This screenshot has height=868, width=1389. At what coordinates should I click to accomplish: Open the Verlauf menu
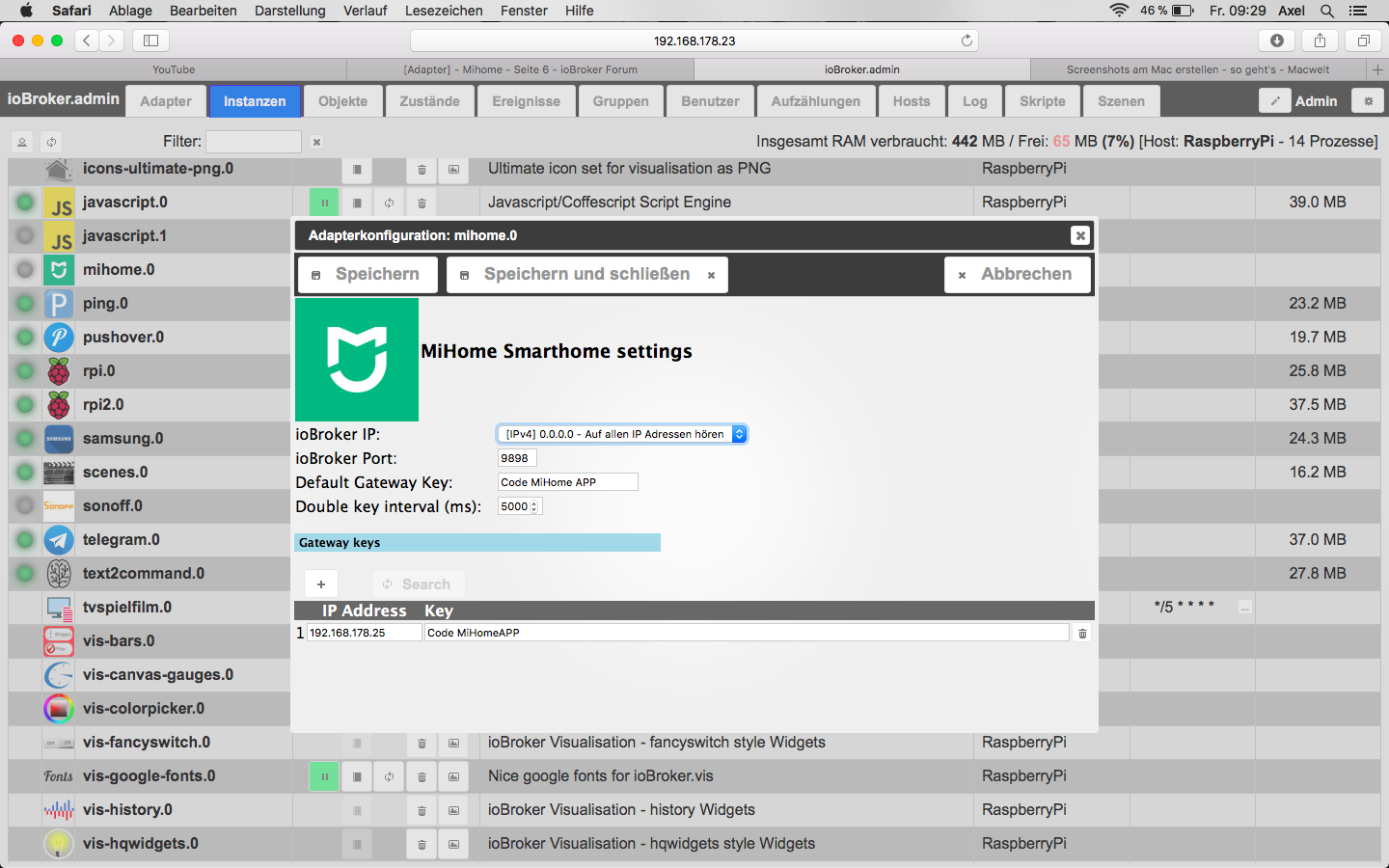(366, 11)
